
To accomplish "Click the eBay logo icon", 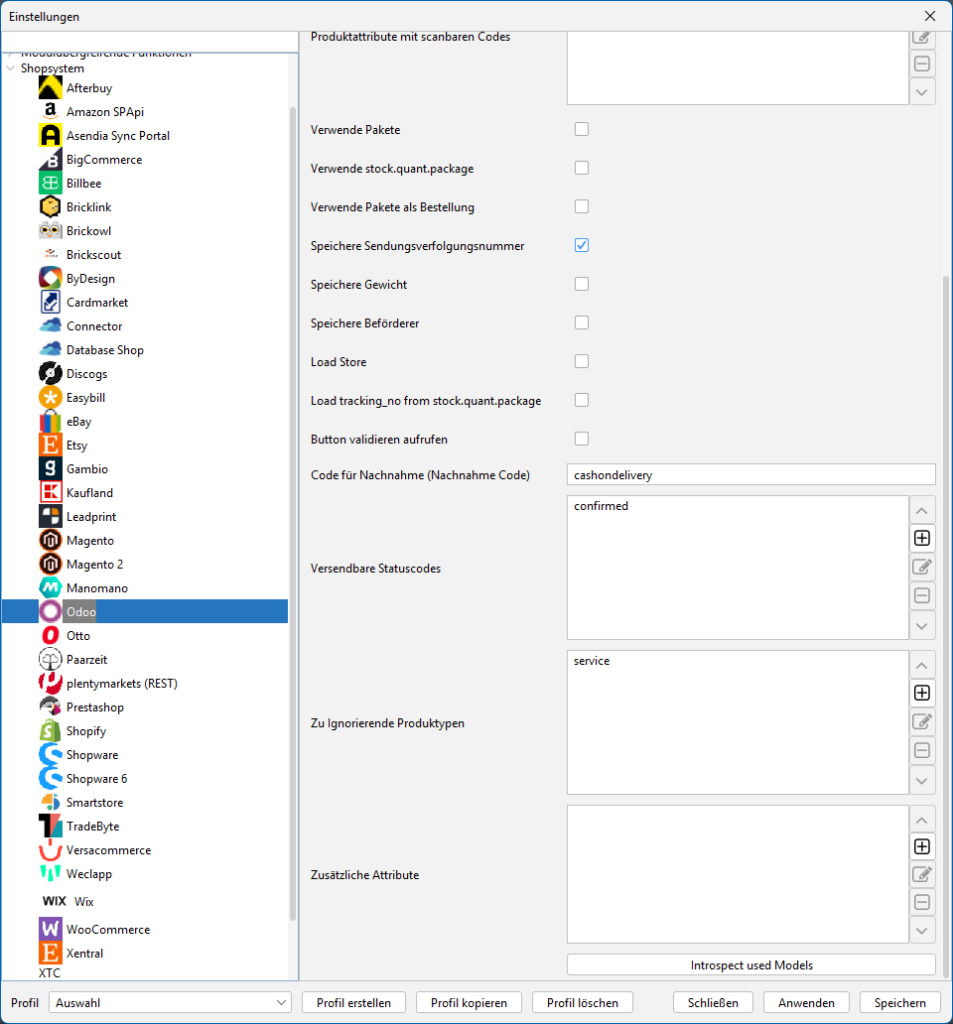I will click(51, 421).
